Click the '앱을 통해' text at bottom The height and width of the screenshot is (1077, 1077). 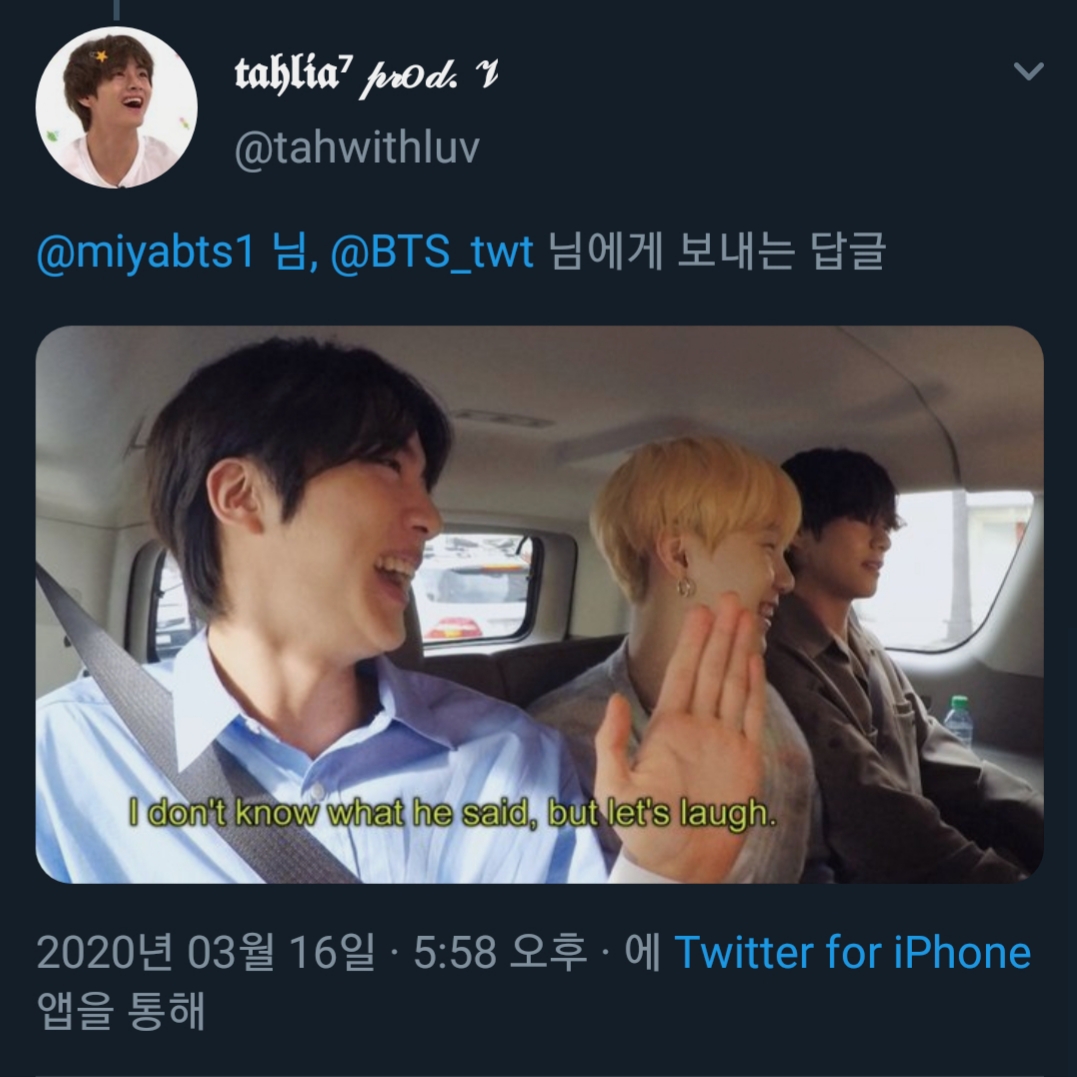pyautogui.click(x=120, y=1012)
